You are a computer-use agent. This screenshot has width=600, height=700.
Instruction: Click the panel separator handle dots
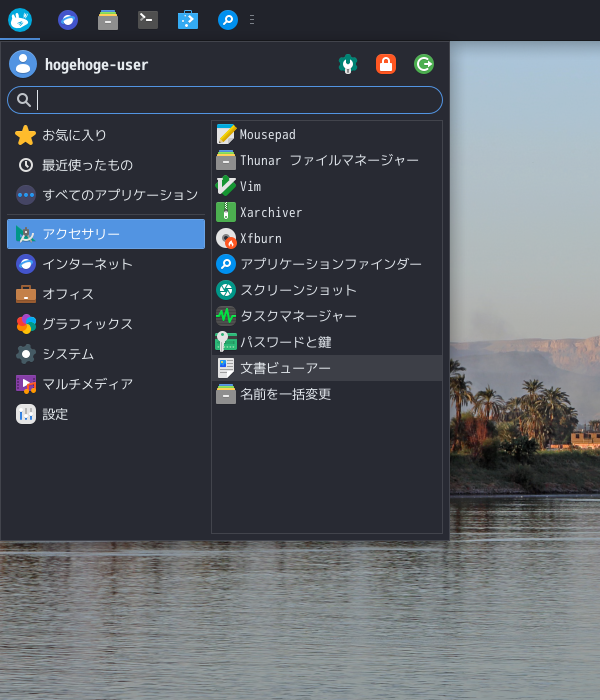point(252,20)
